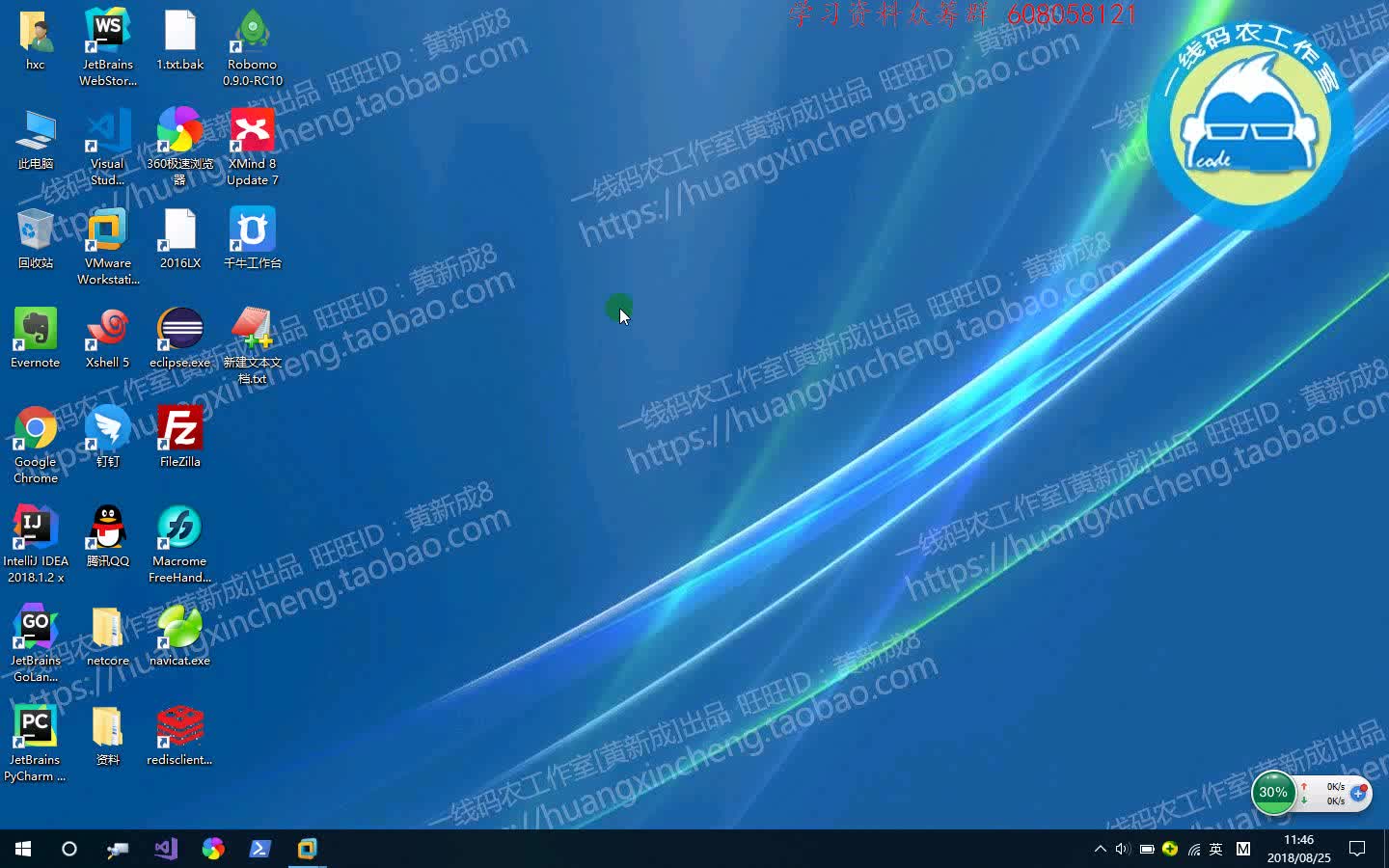Launch Visual Studio desktop shortcut
The height and width of the screenshot is (868, 1389).
108,147
